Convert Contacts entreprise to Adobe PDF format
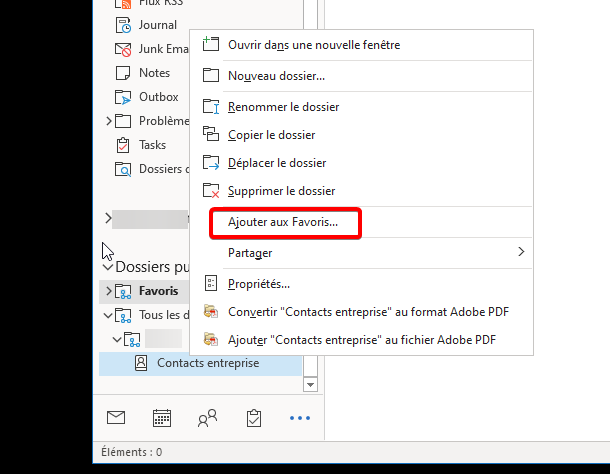This screenshot has height=474, width=610. click(x=368, y=312)
